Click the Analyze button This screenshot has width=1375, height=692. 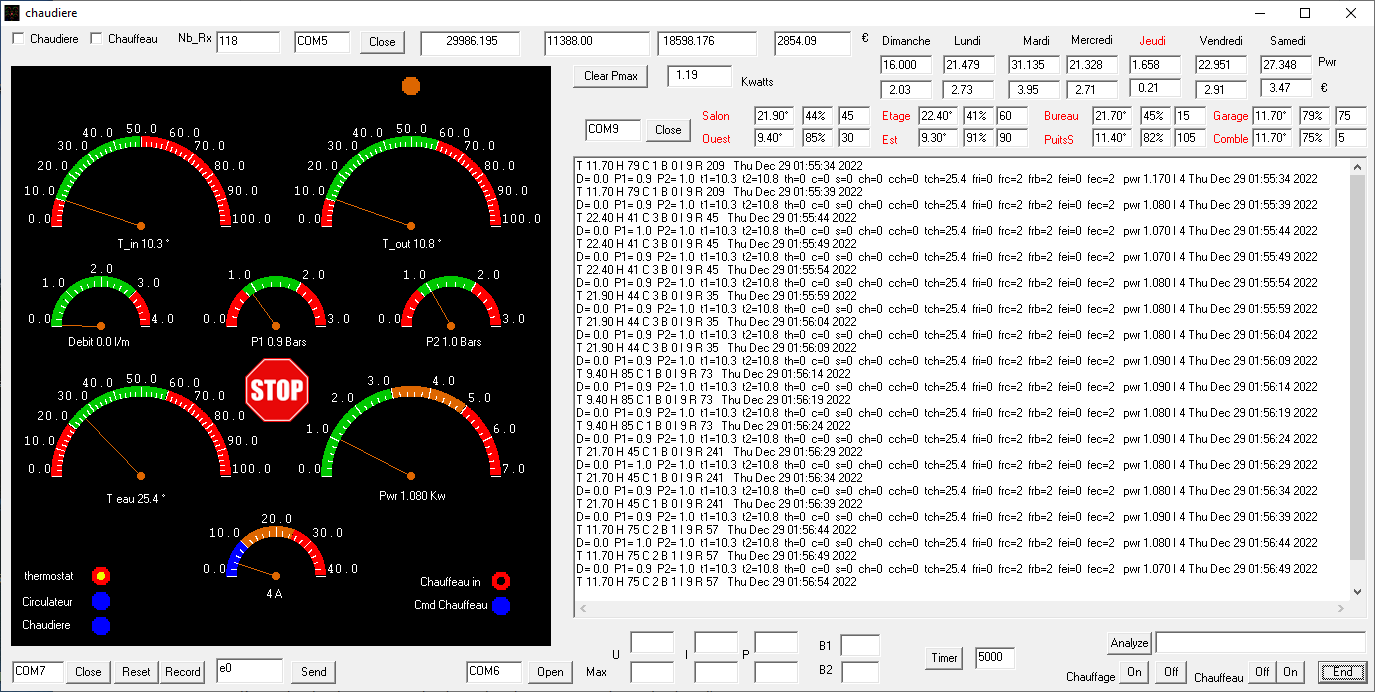tap(1129, 643)
